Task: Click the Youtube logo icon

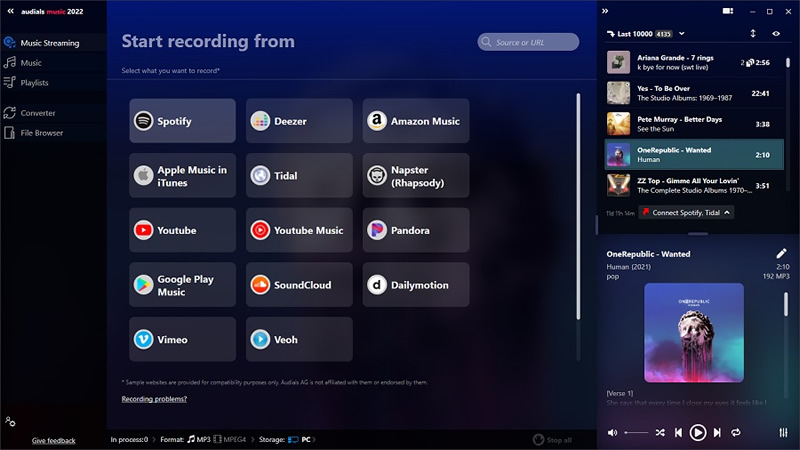Action: point(143,230)
